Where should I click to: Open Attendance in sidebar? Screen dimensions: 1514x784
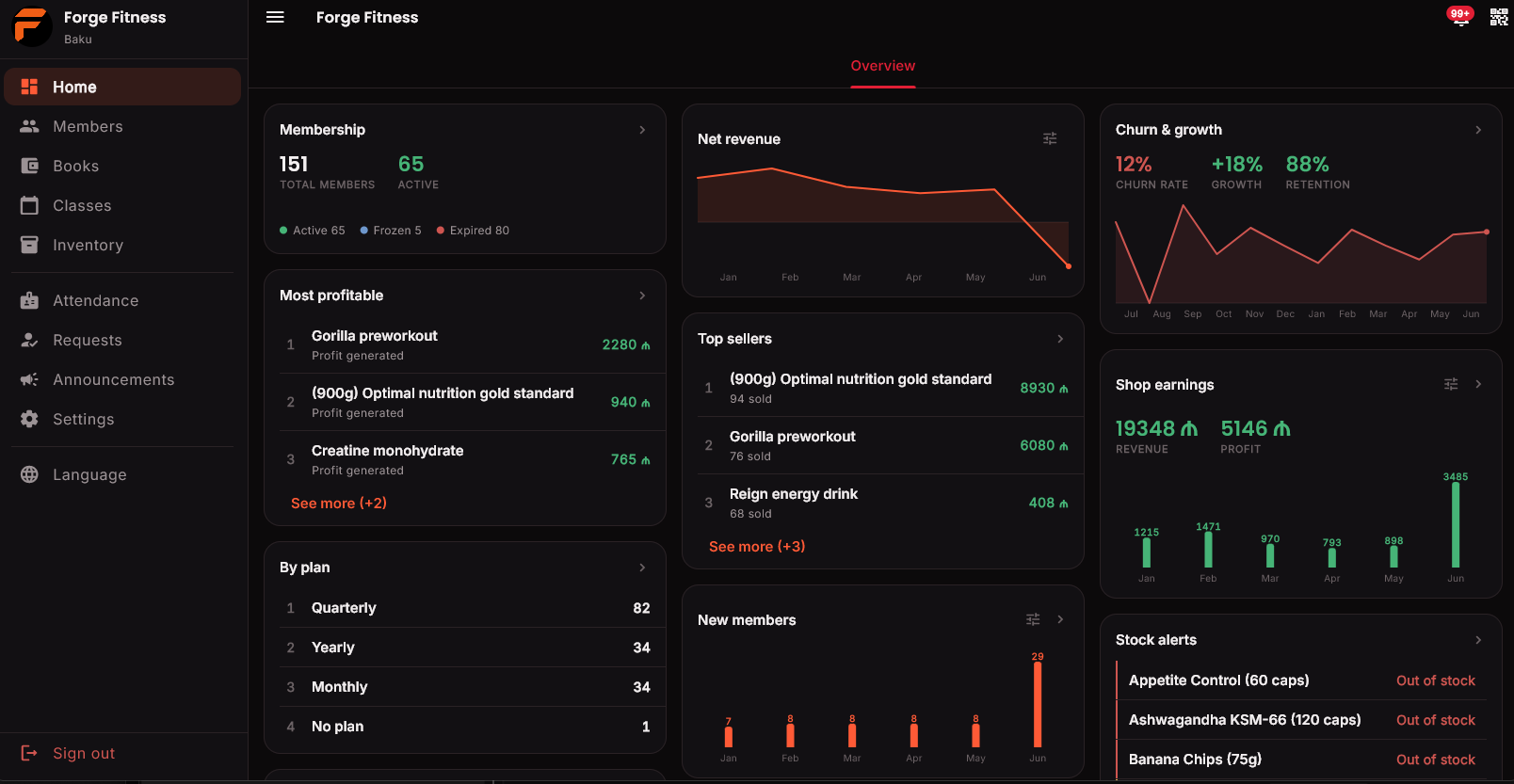point(122,300)
